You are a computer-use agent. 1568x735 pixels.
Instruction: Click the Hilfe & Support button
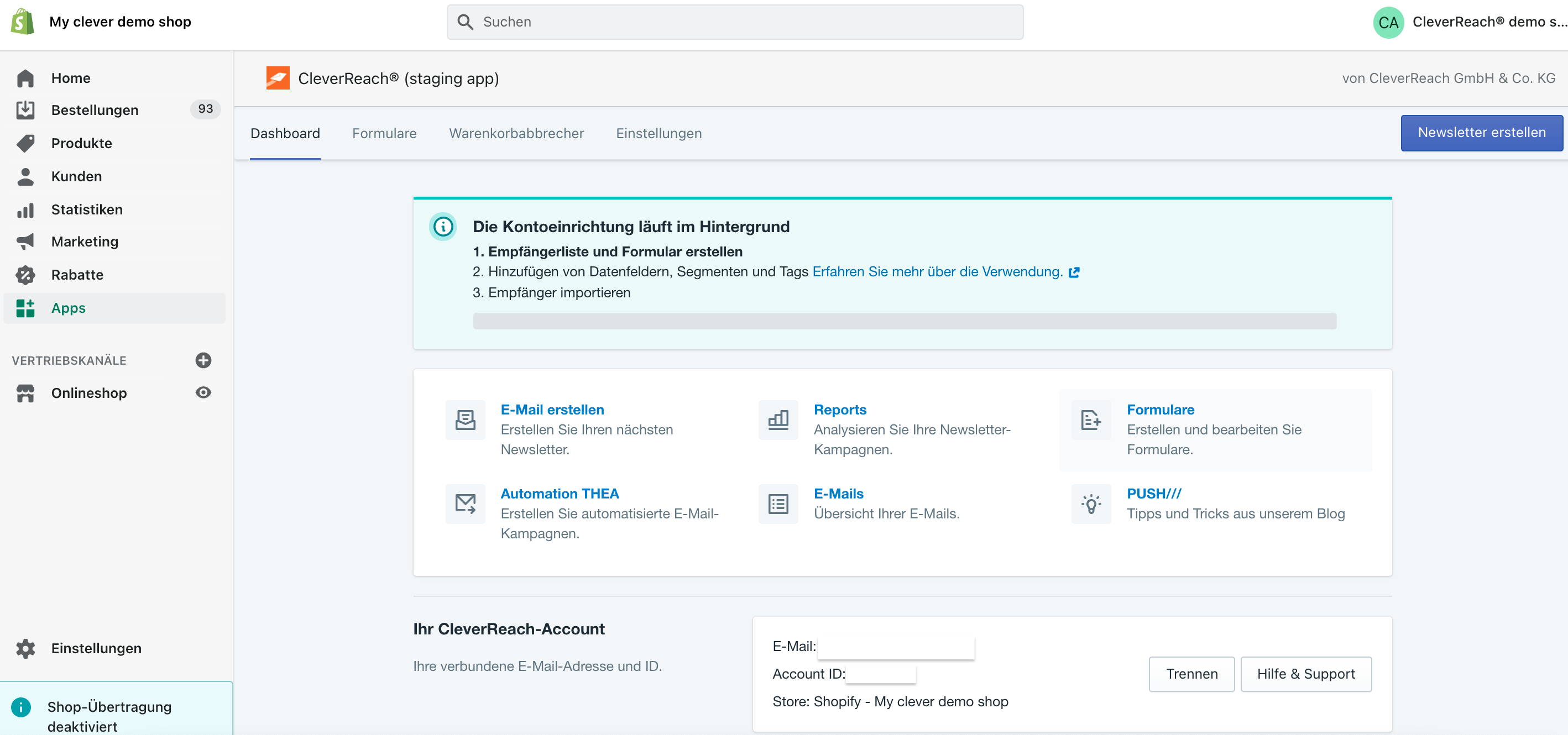point(1305,674)
